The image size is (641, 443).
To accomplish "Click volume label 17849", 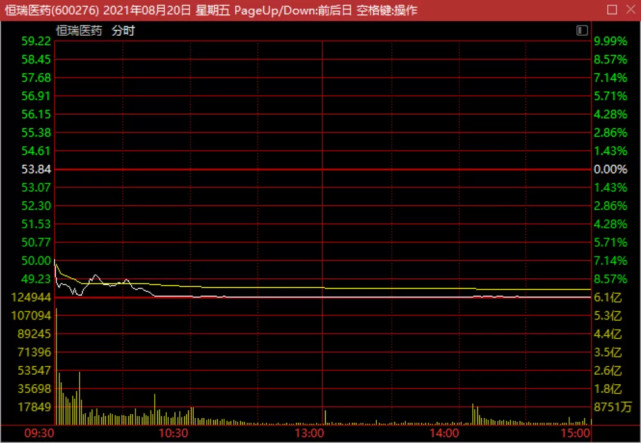I will tap(34, 407).
